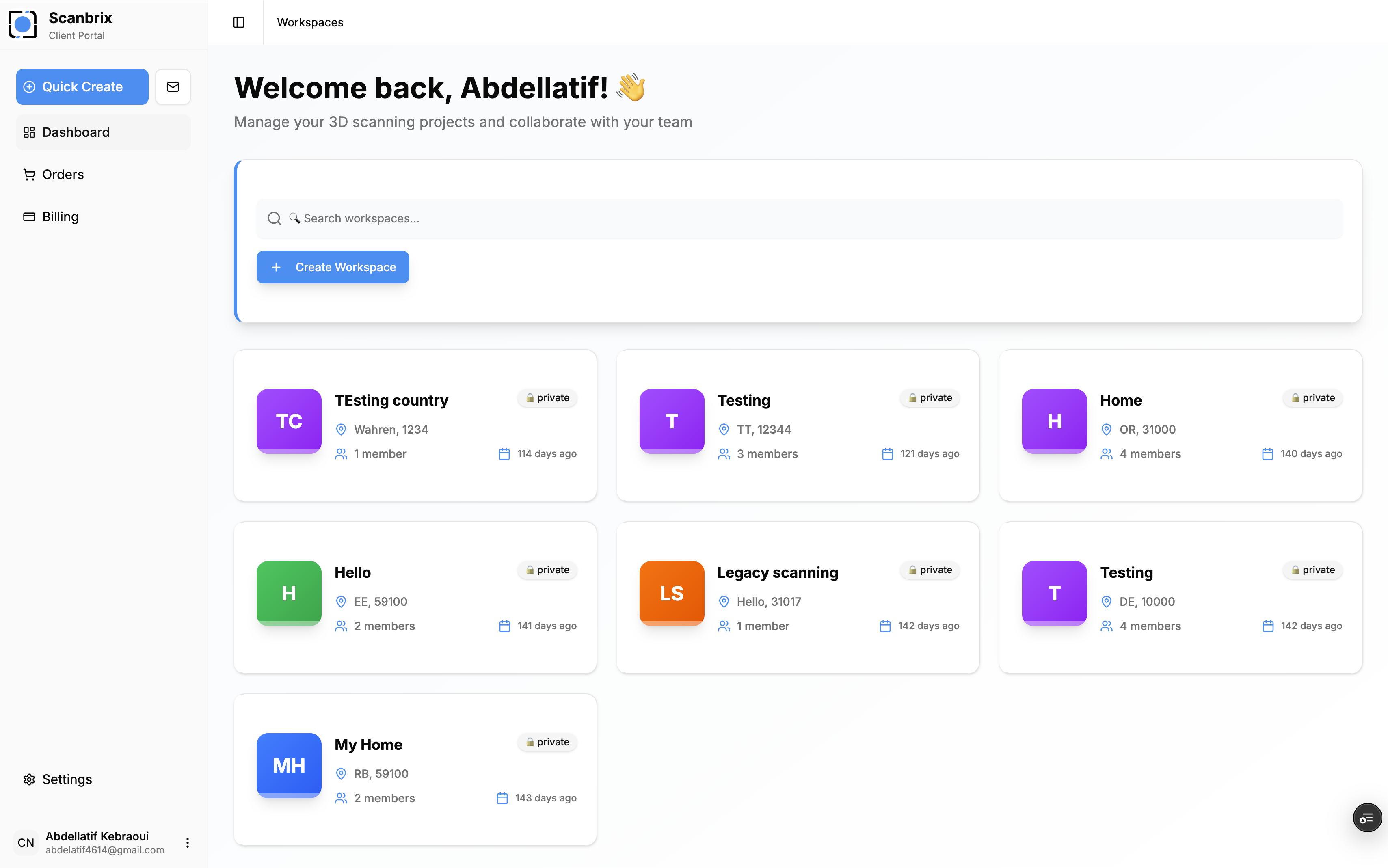1388x868 pixels.
Task: Click the Create Workspace button
Action: (332, 267)
